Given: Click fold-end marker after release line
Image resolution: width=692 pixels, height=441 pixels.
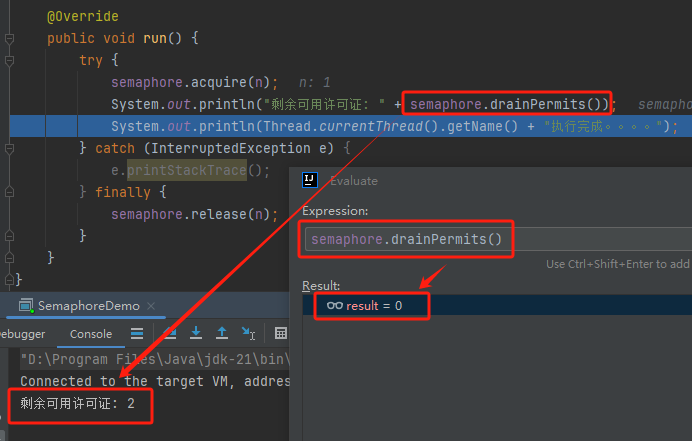Looking at the screenshot, I should pos(9,236).
